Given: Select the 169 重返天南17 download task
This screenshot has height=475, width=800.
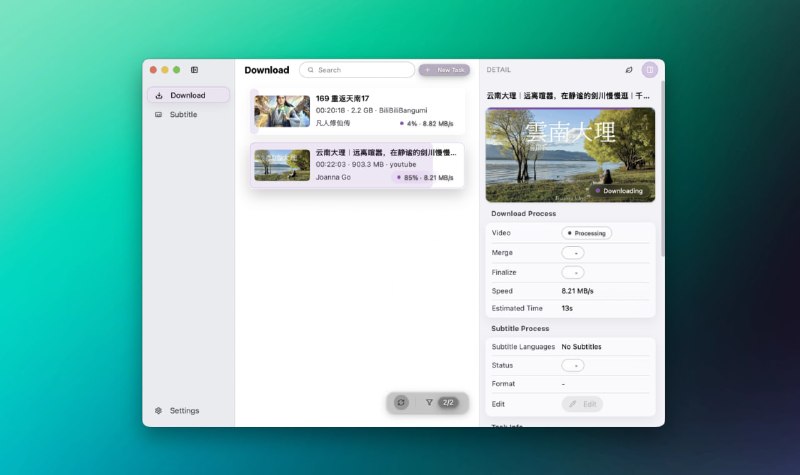Looking at the screenshot, I should (x=357, y=111).
